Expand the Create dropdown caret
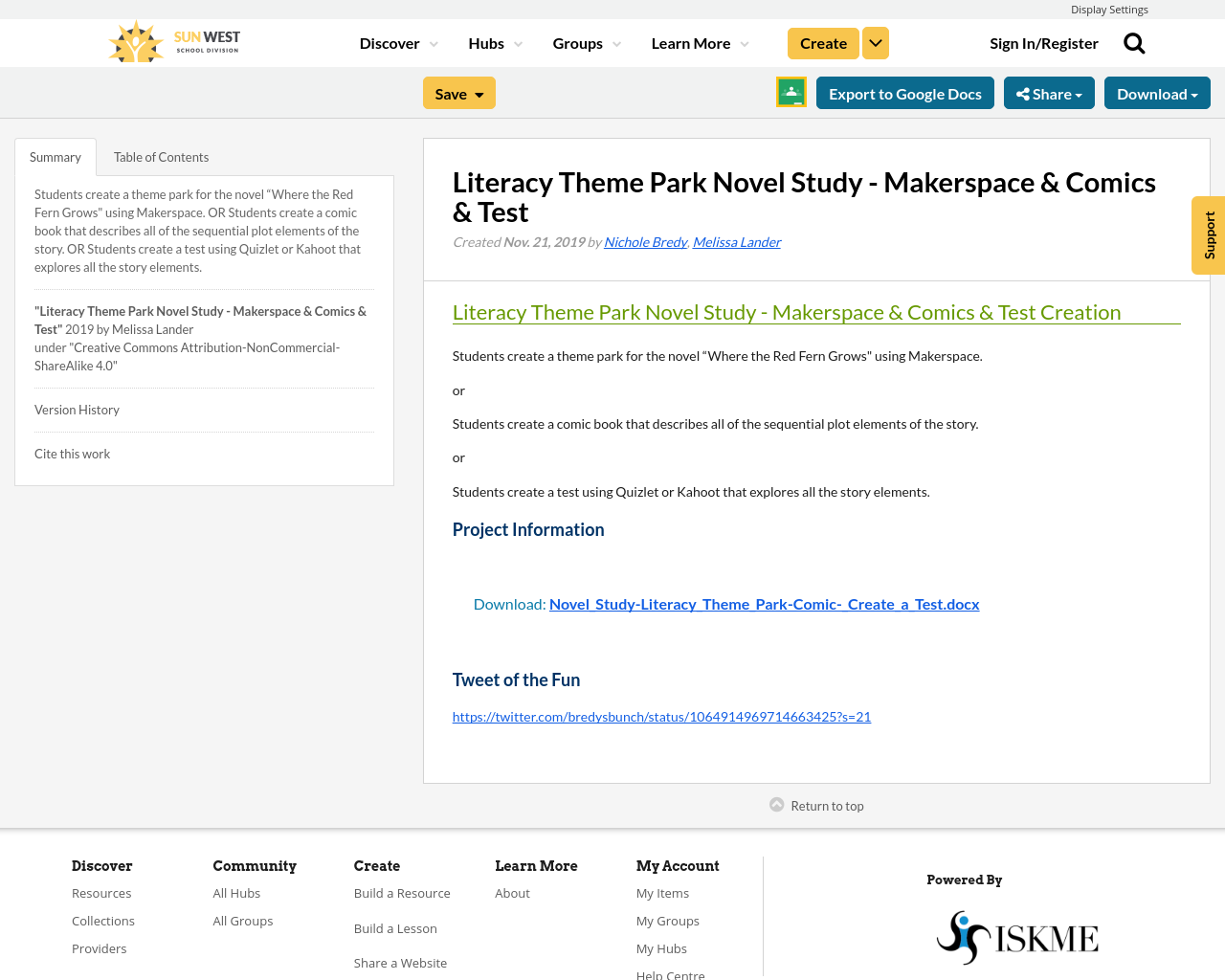 pos(875,41)
